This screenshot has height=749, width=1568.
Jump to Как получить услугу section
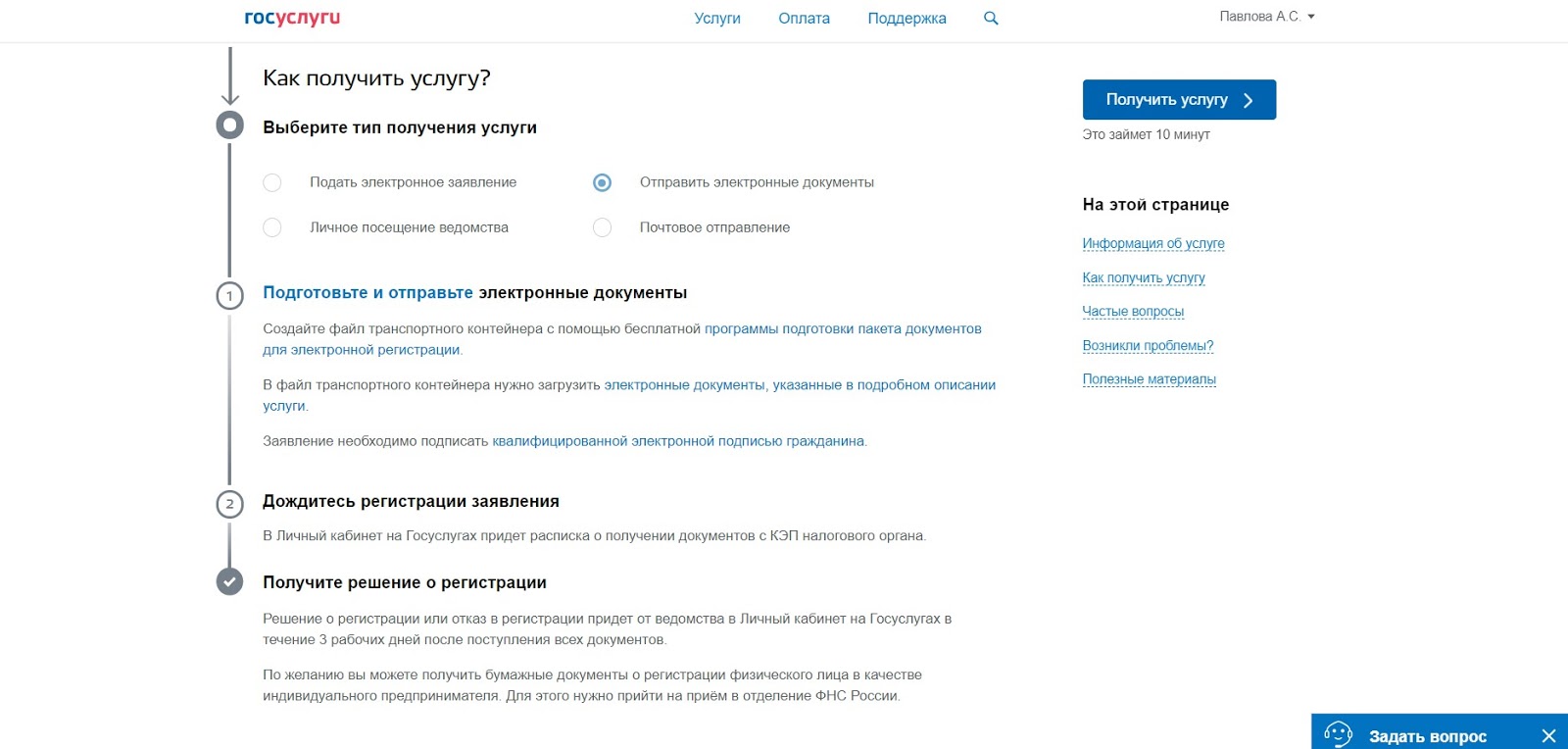click(1144, 277)
